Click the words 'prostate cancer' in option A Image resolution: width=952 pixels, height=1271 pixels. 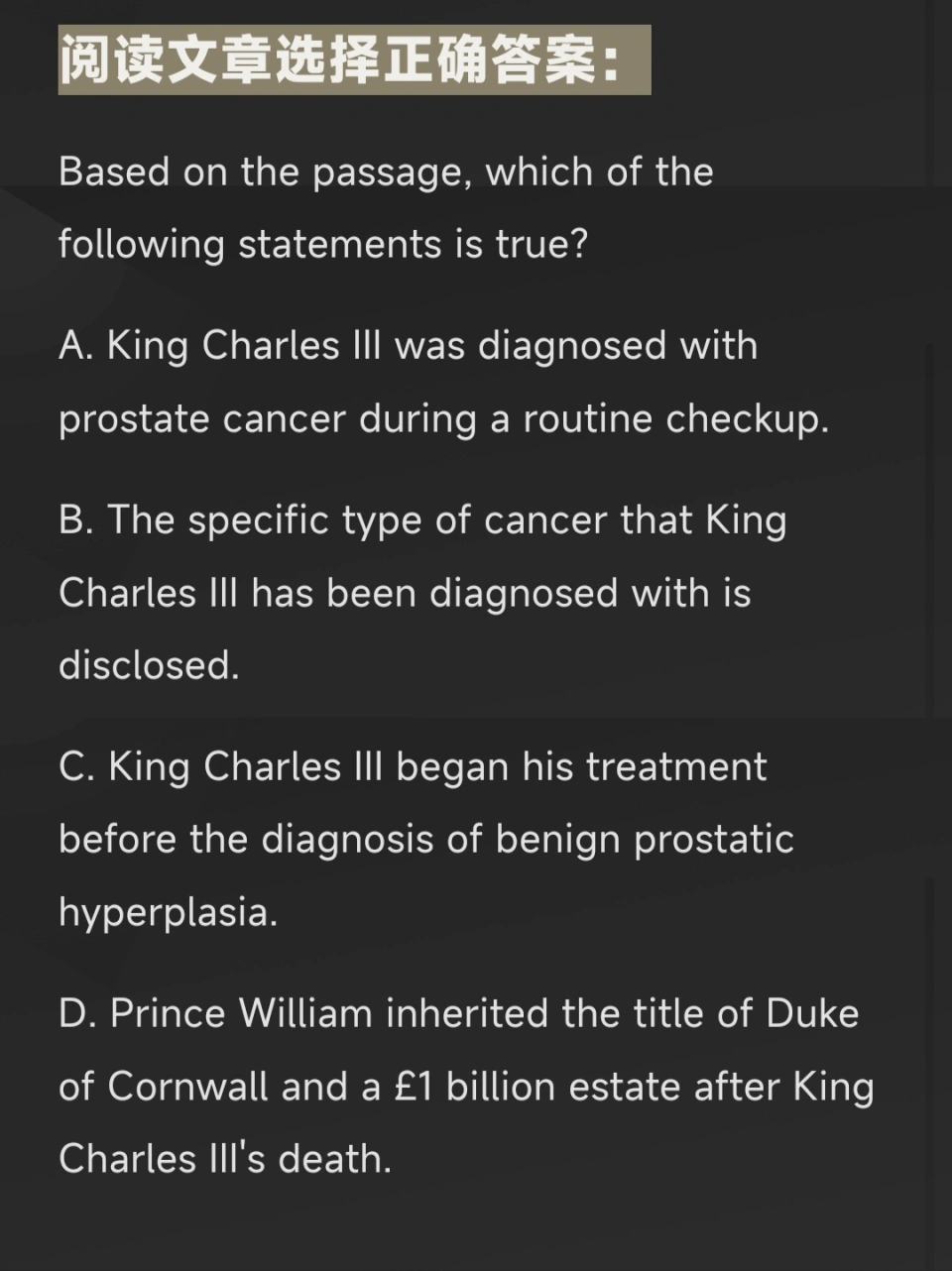tap(202, 419)
